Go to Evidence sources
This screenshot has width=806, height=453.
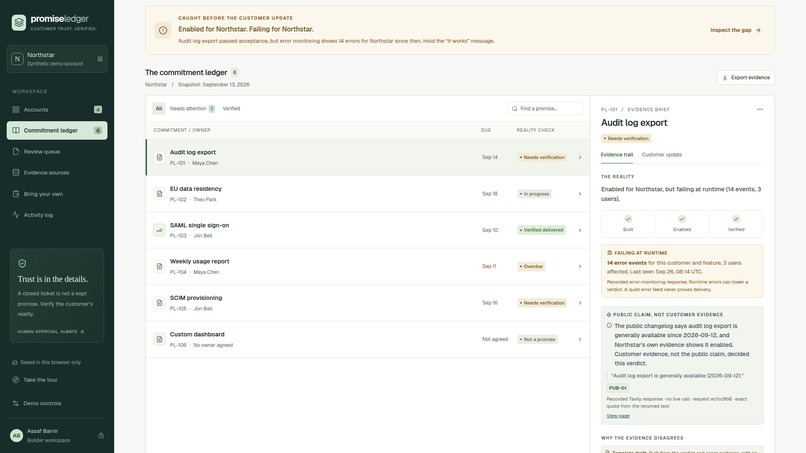57,173
